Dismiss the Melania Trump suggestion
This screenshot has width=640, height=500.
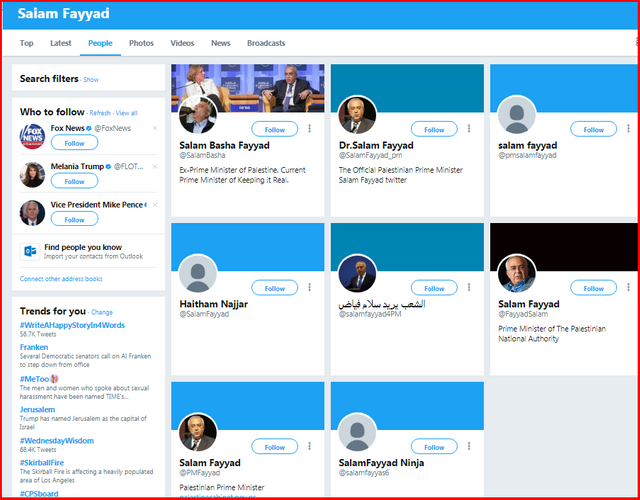pyautogui.click(x=155, y=167)
